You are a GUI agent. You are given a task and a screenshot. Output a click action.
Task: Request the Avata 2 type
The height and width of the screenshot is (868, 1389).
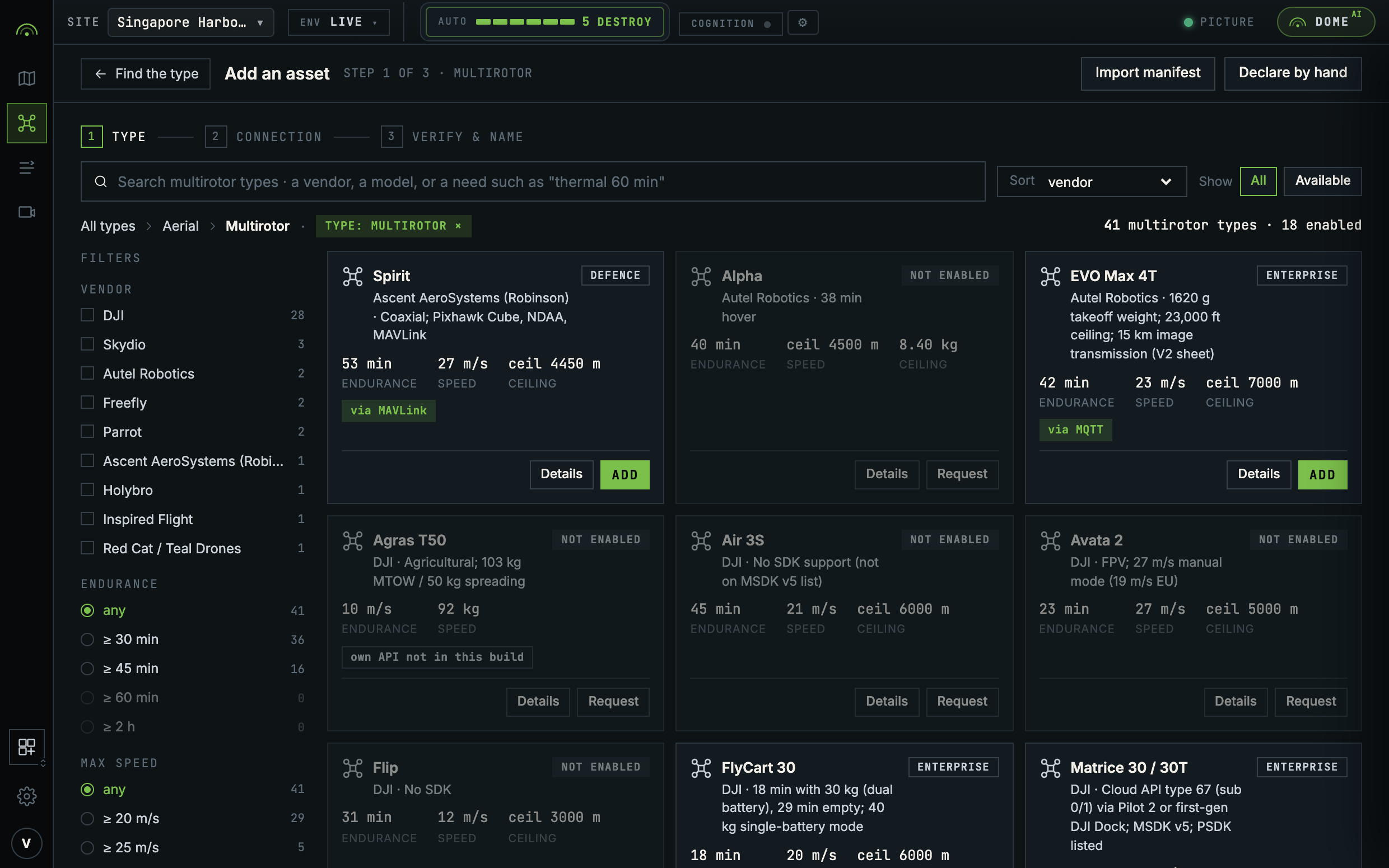[x=1311, y=702]
